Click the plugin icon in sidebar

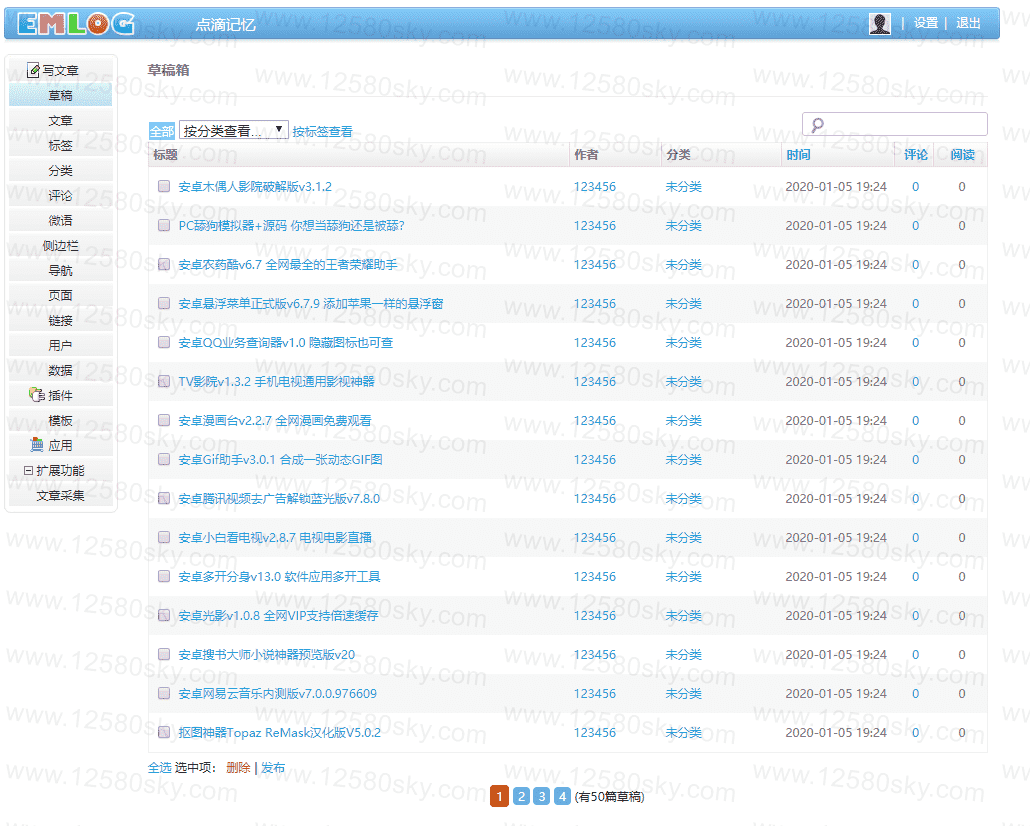pos(37,395)
